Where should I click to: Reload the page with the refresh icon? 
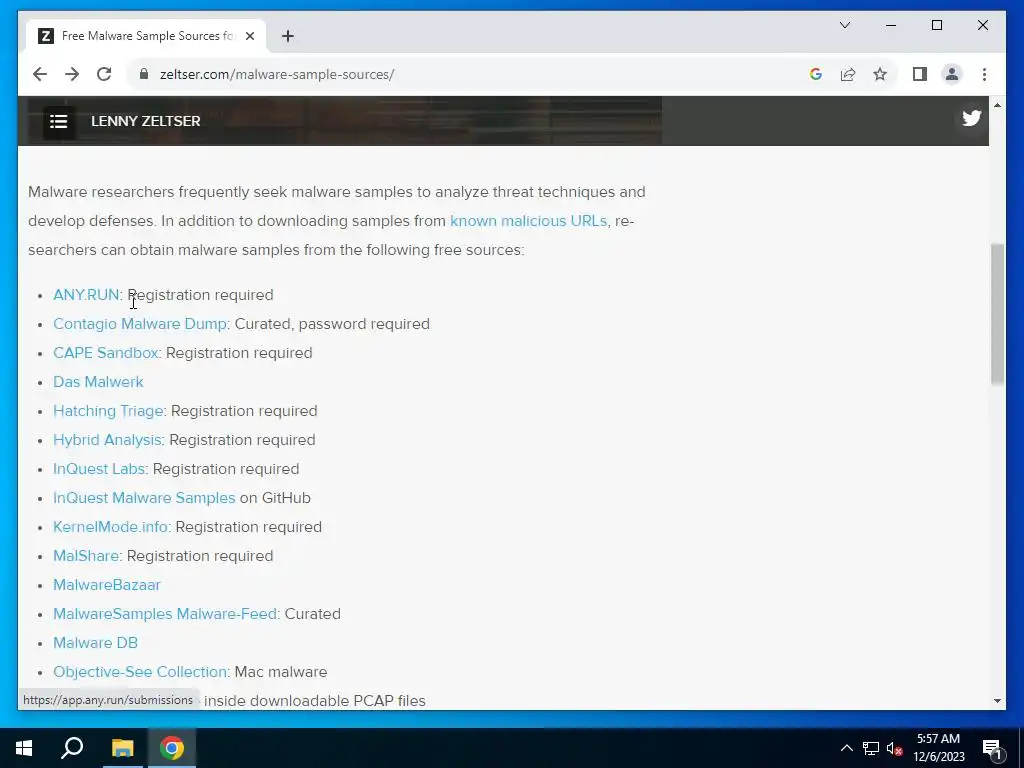click(104, 74)
